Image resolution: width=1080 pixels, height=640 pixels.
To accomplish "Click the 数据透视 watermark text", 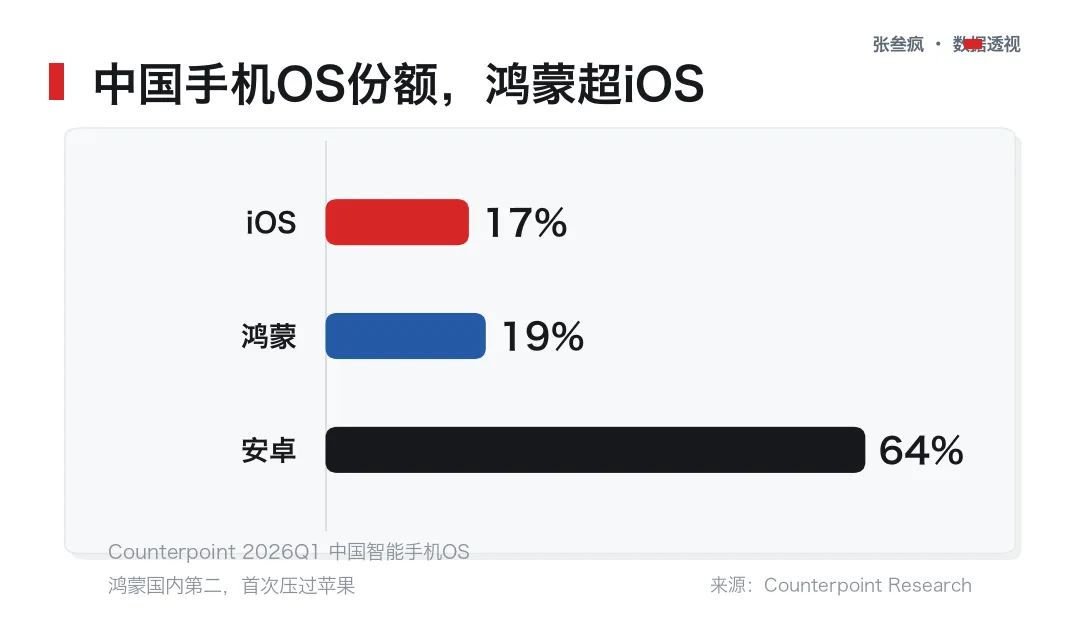I will [x=986, y=44].
